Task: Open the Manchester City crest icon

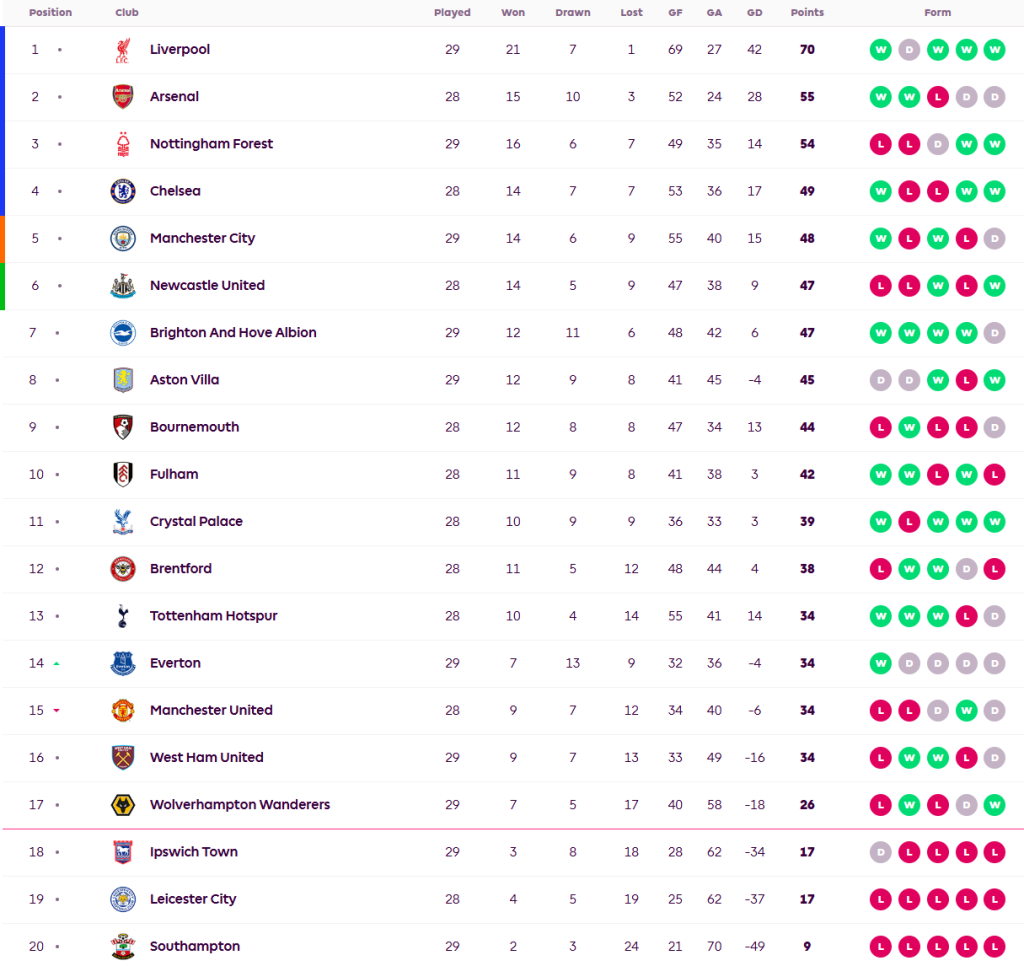Action: (x=122, y=238)
